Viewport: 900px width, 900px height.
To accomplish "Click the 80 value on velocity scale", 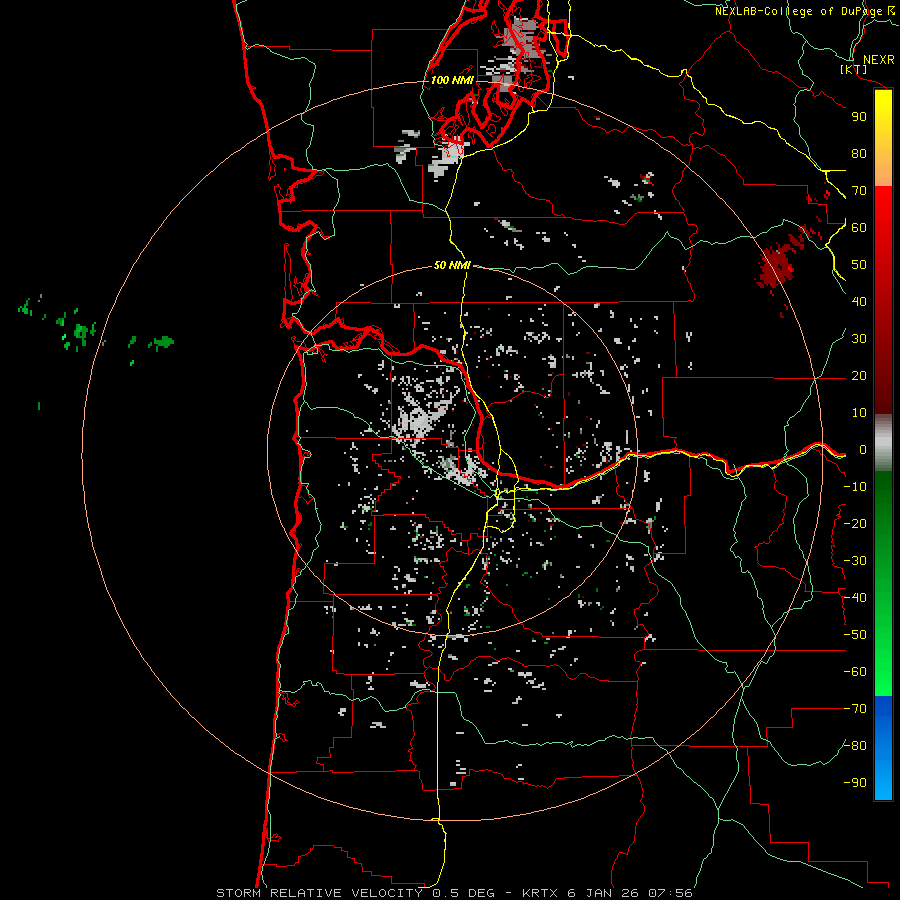I will tap(859, 154).
